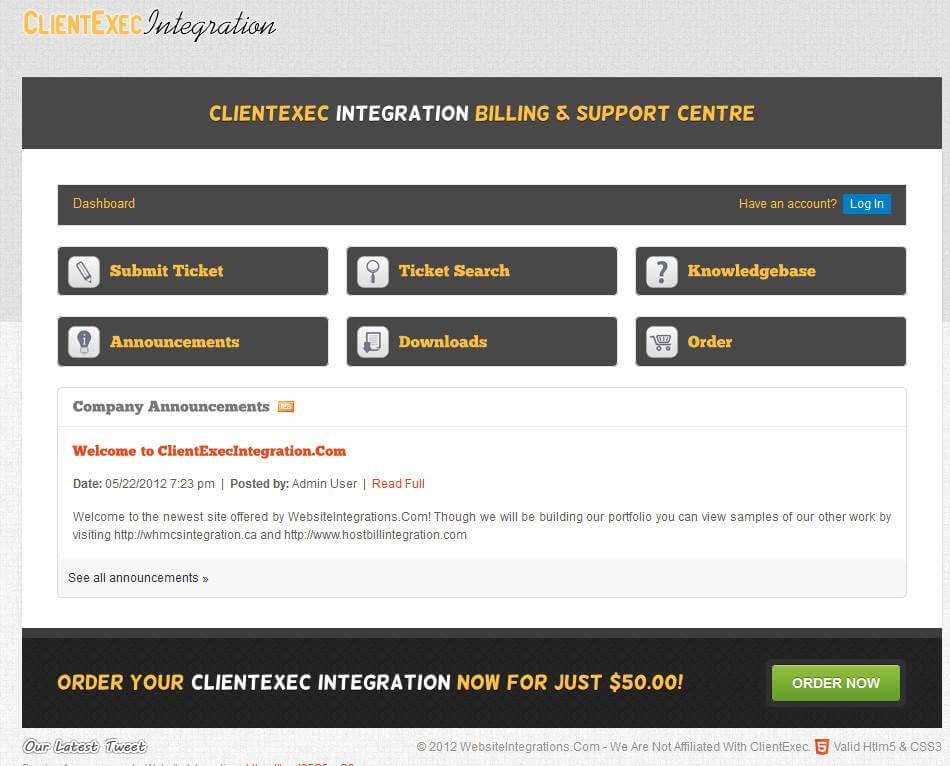Click the Order shopping cart icon
Screen dimensions: 950x766
(662, 342)
